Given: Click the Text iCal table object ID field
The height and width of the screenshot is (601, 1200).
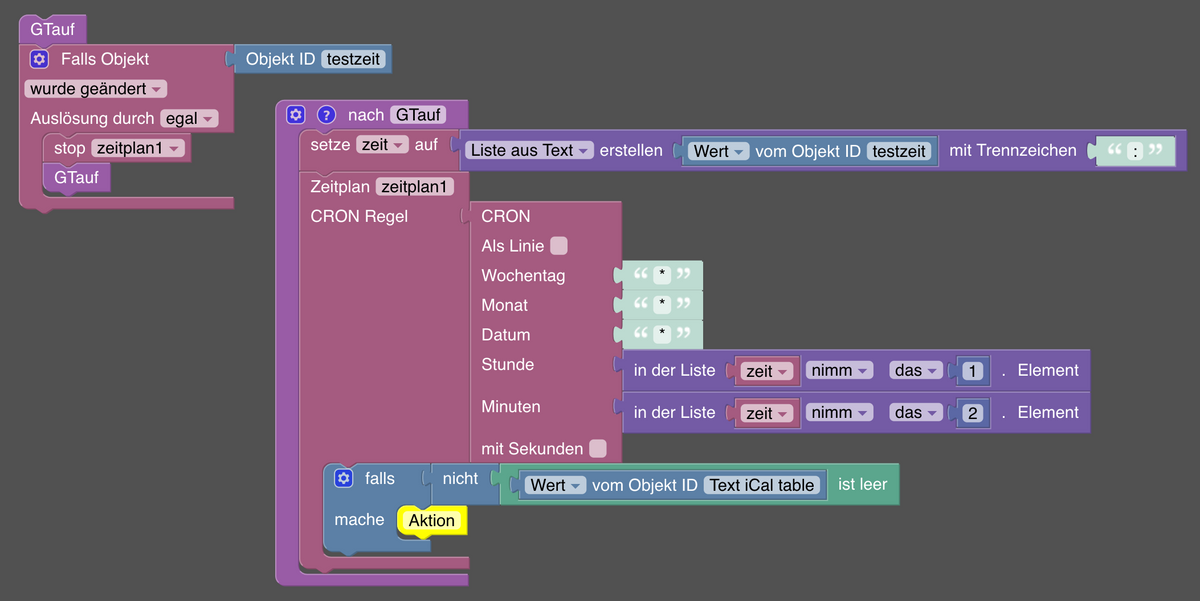Looking at the screenshot, I should point(763,485).
